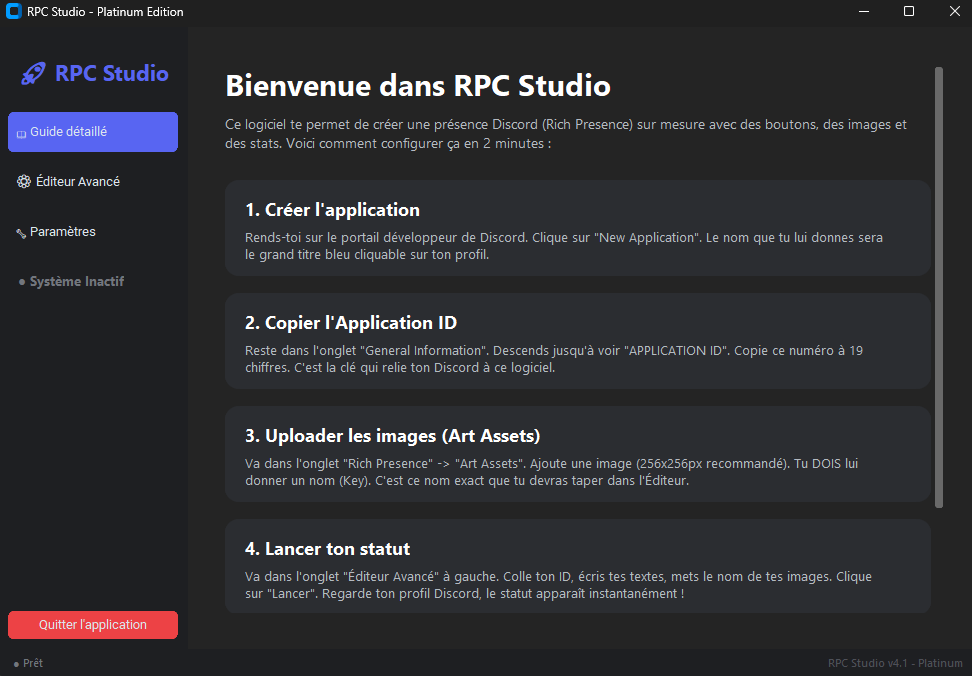This screenshot has width=972, height=676.
Task: Open the Paramètres tab
Action: 93,232
